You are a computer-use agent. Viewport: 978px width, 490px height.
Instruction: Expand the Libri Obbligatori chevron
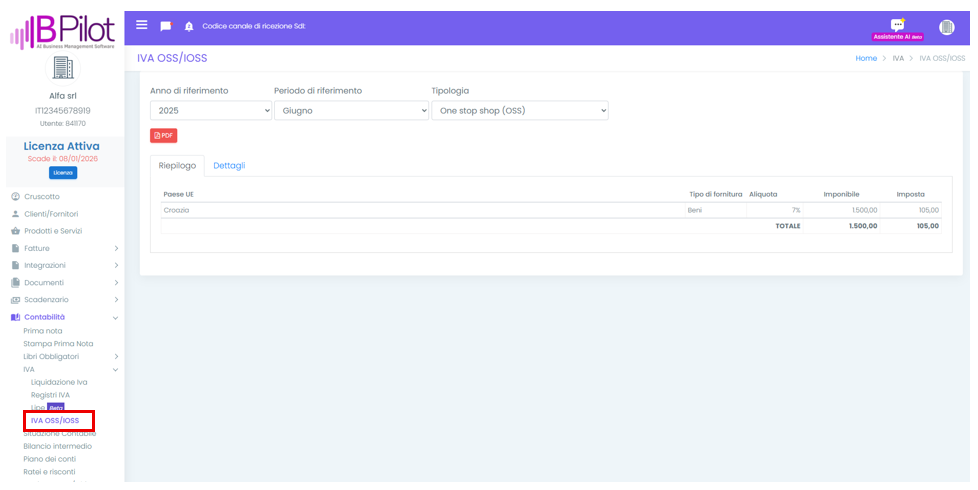pyautogui.click(x=116, y=357)
